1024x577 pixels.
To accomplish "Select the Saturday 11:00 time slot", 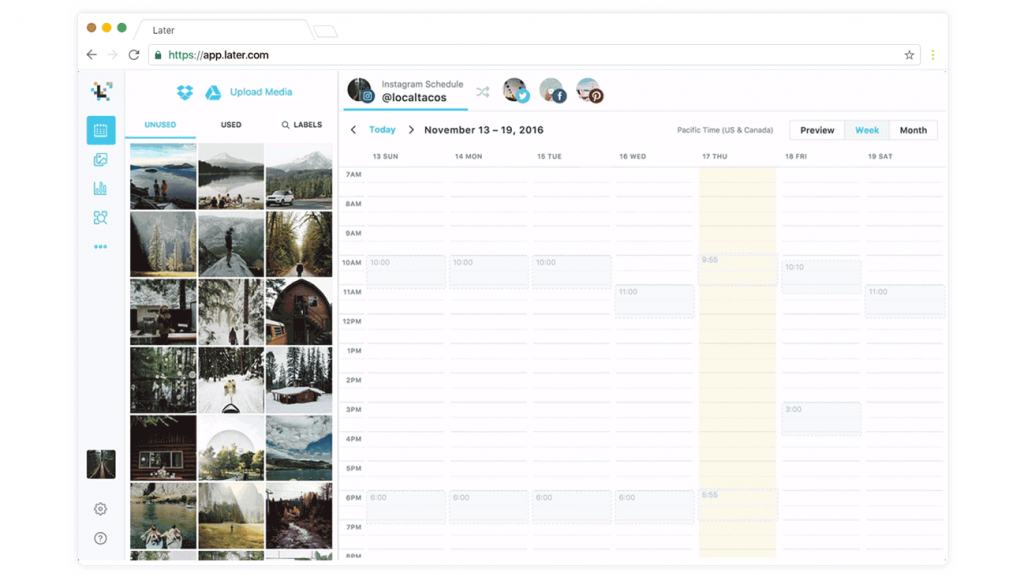I will coord(904,301).
